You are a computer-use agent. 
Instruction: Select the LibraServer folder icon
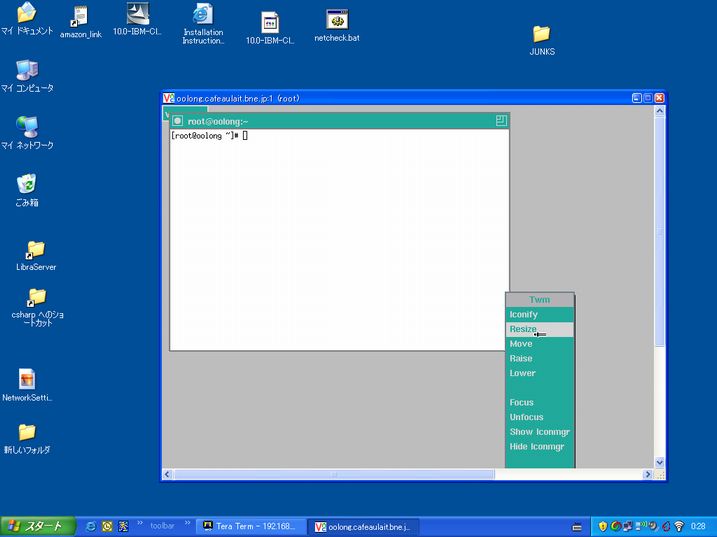pos(36,250)
